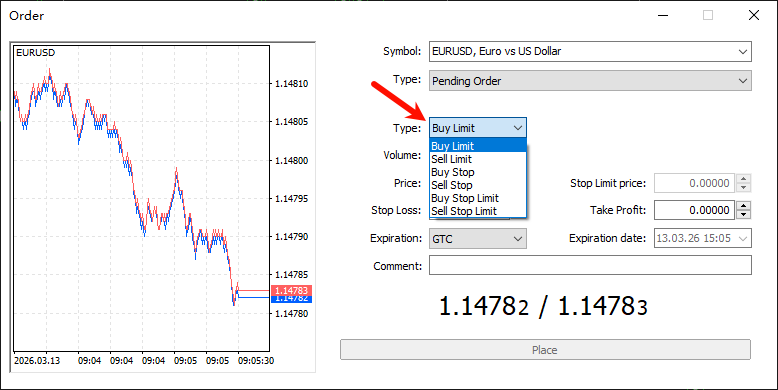Viewport: 778px width, 390px height.
Task: Choose Sell Stop from the list
Action: coord(477,185)
